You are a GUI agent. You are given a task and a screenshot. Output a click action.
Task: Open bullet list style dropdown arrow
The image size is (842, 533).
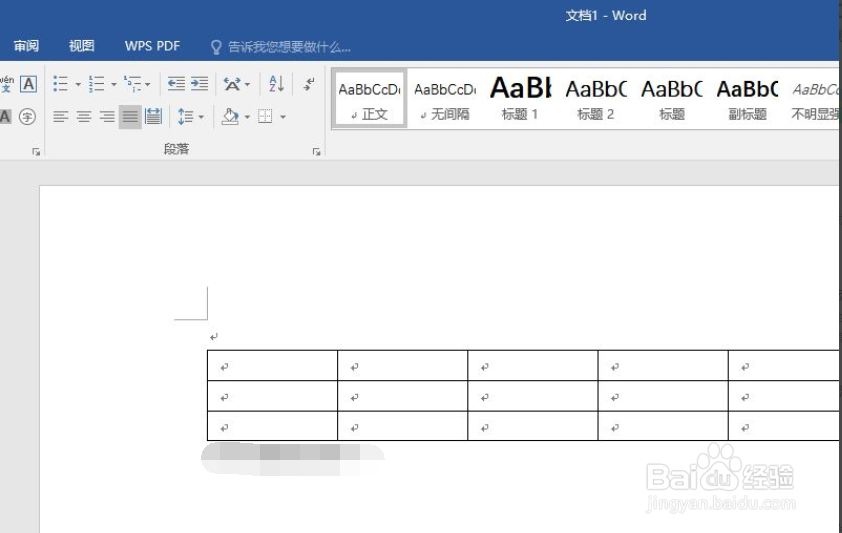point(78,84)
